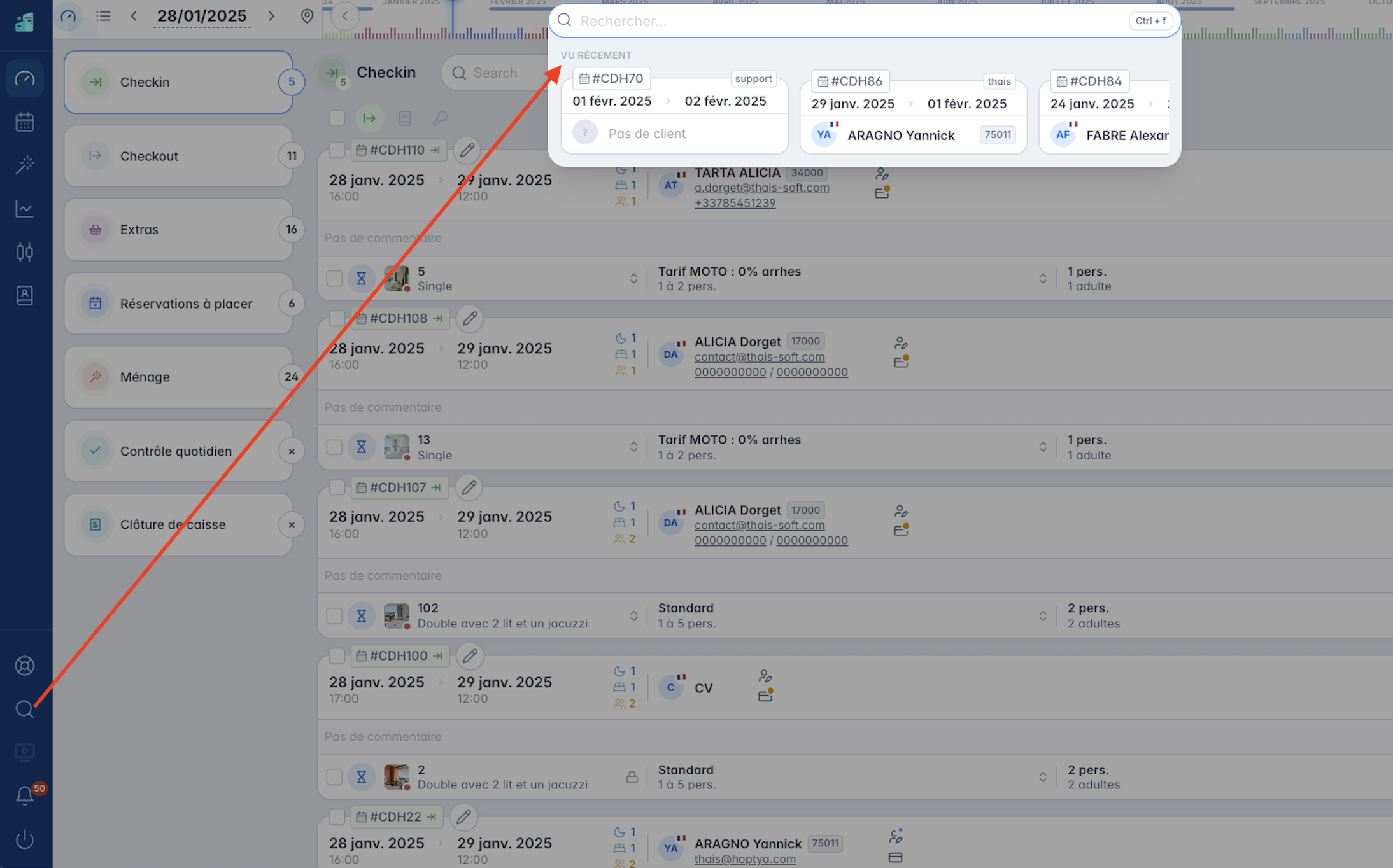Check the box for room 102

coord(334,615)
